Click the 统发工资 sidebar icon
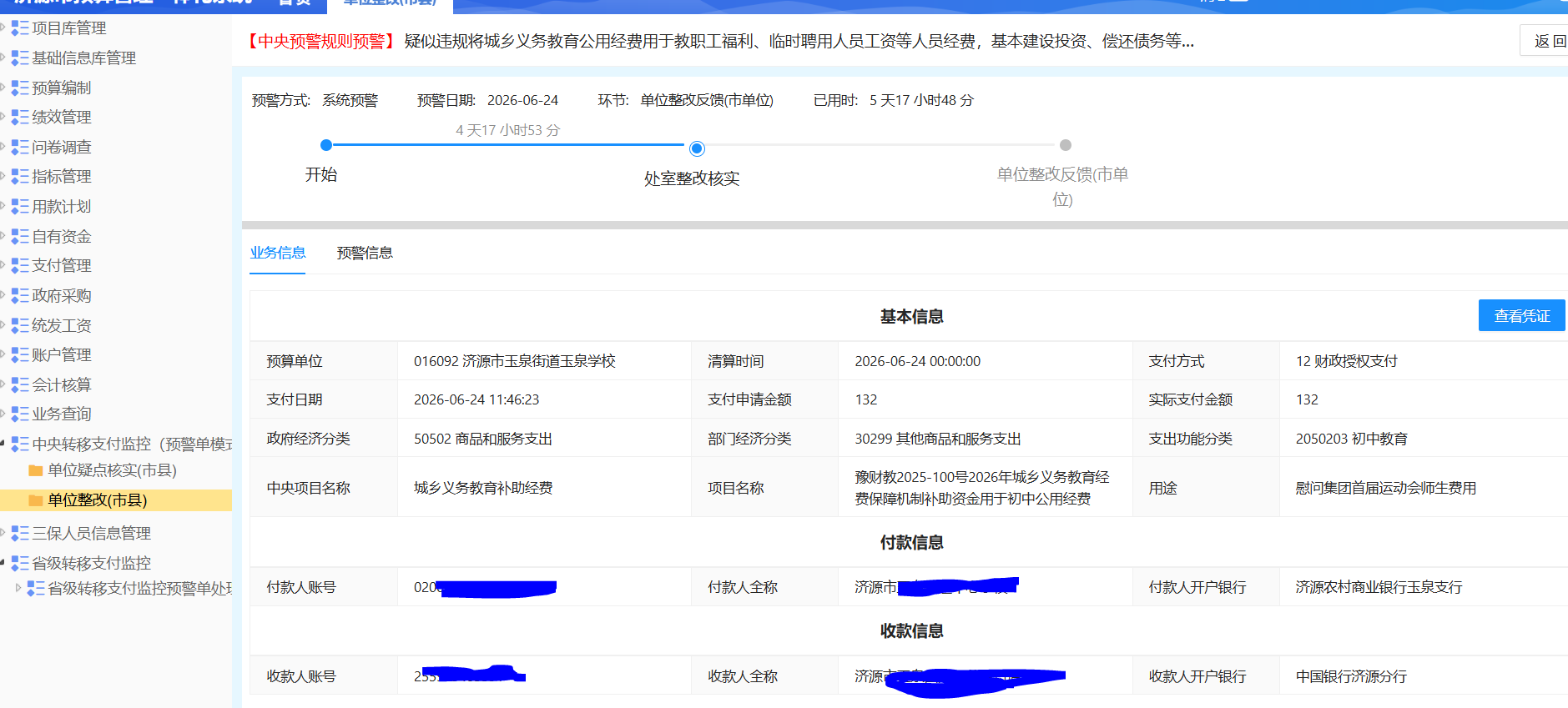The height and width of the screenshot is (708, 1568). click(20, 326)
